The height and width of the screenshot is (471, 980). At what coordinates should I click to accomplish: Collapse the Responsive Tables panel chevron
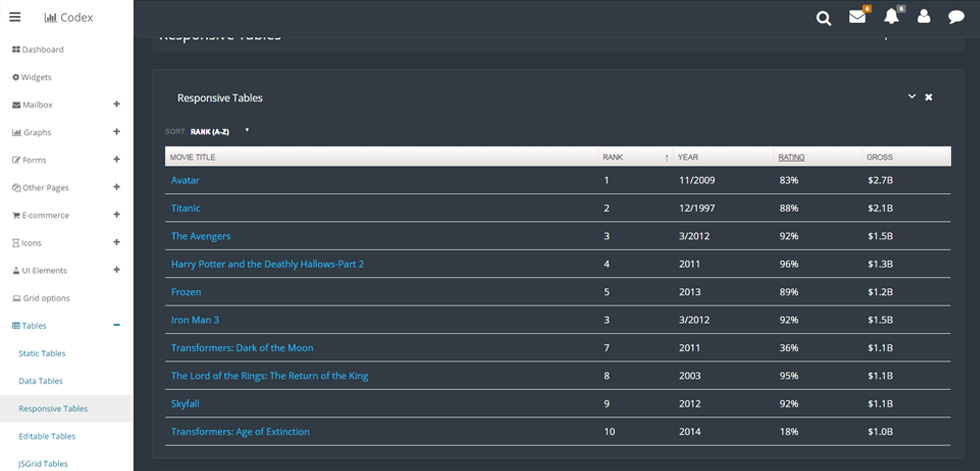911,96
